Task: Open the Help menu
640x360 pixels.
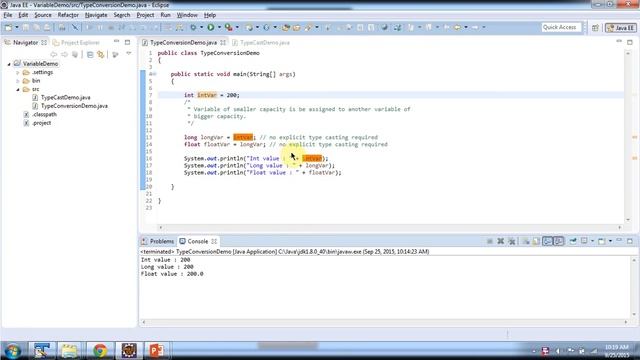Action: 210,15
